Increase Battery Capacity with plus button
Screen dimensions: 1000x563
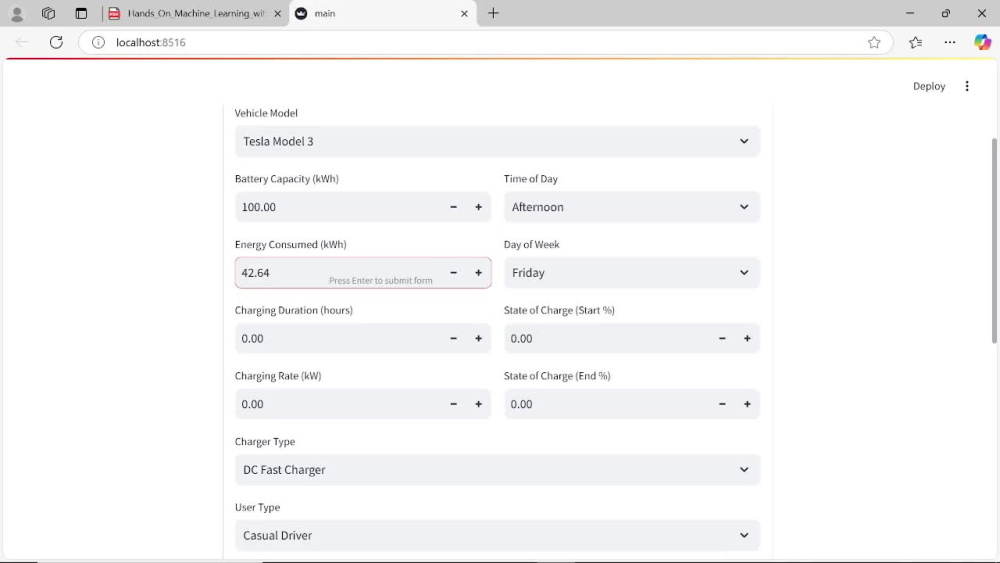point(478,207)
